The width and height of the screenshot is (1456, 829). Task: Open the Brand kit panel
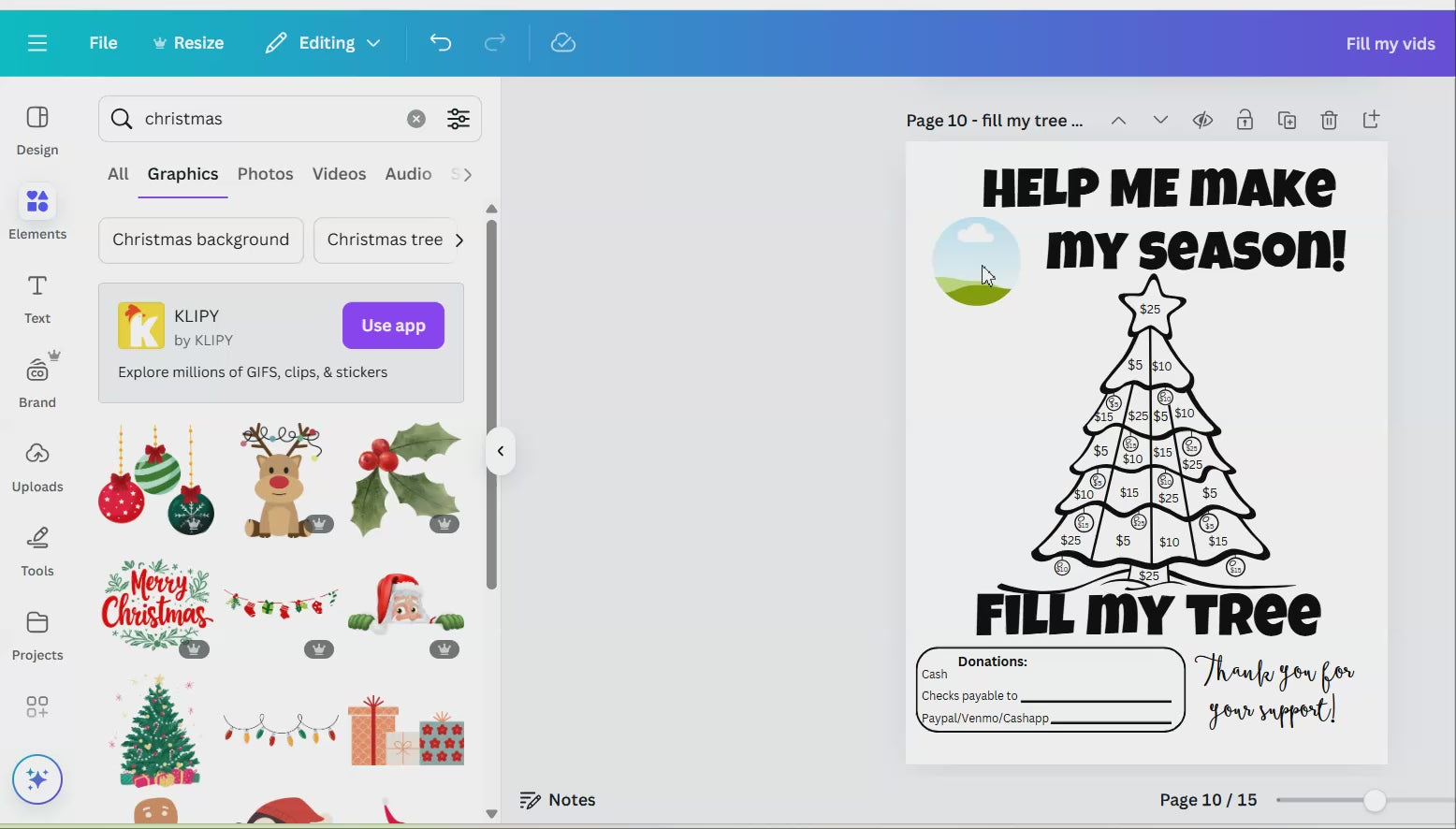[x=37, y=382]
